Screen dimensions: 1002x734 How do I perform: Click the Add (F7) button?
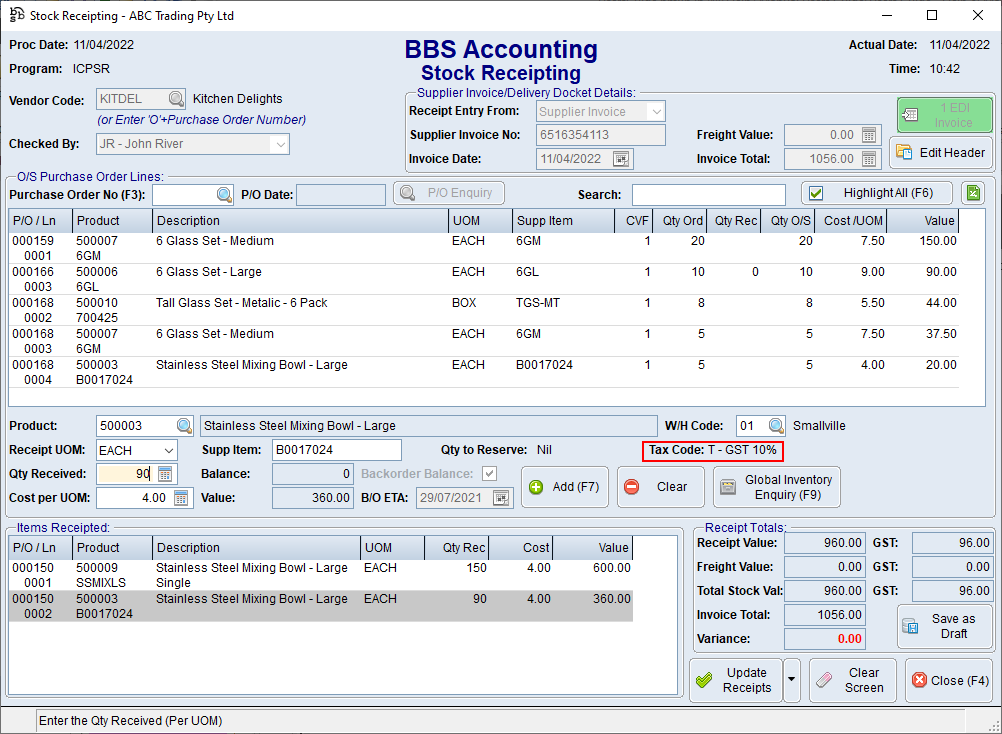pyautogui.click(x=564, y=487)
